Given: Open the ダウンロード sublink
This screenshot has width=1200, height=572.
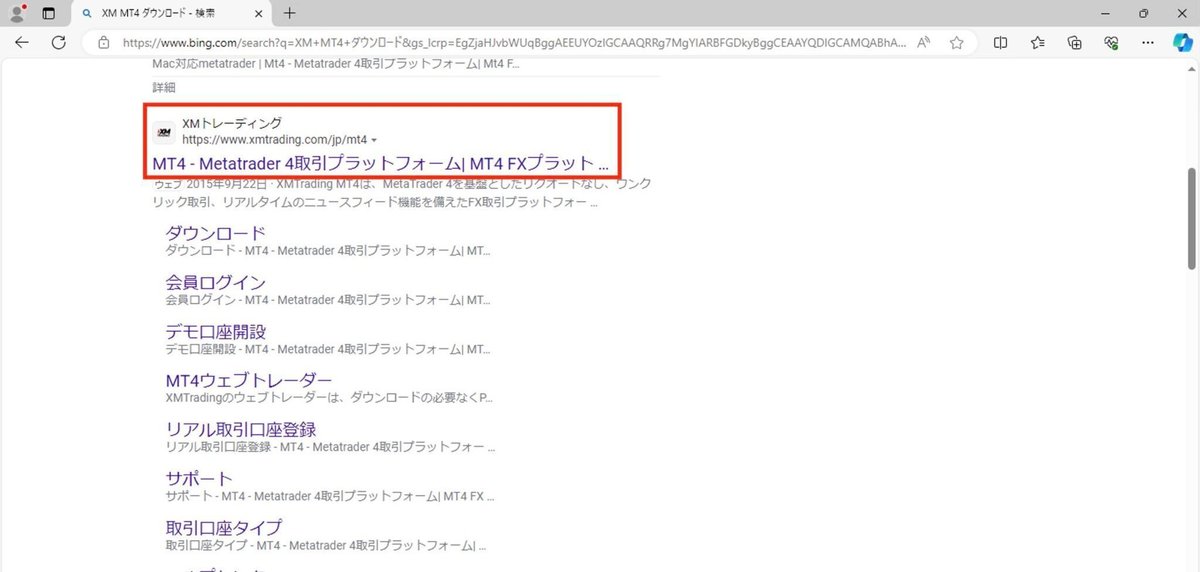Looking at the screenshot, I should tap(215, 233).
